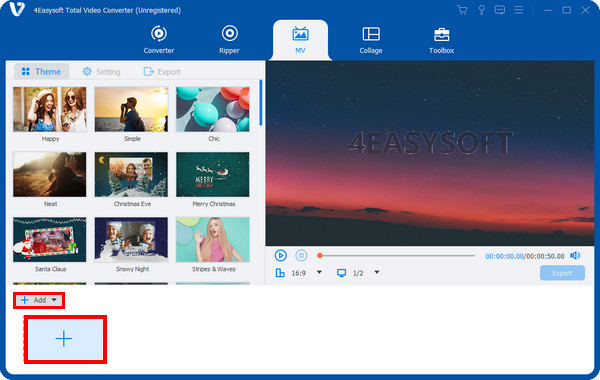600x380 pixels.
Task: Maximize the application window
Action: 567,10
